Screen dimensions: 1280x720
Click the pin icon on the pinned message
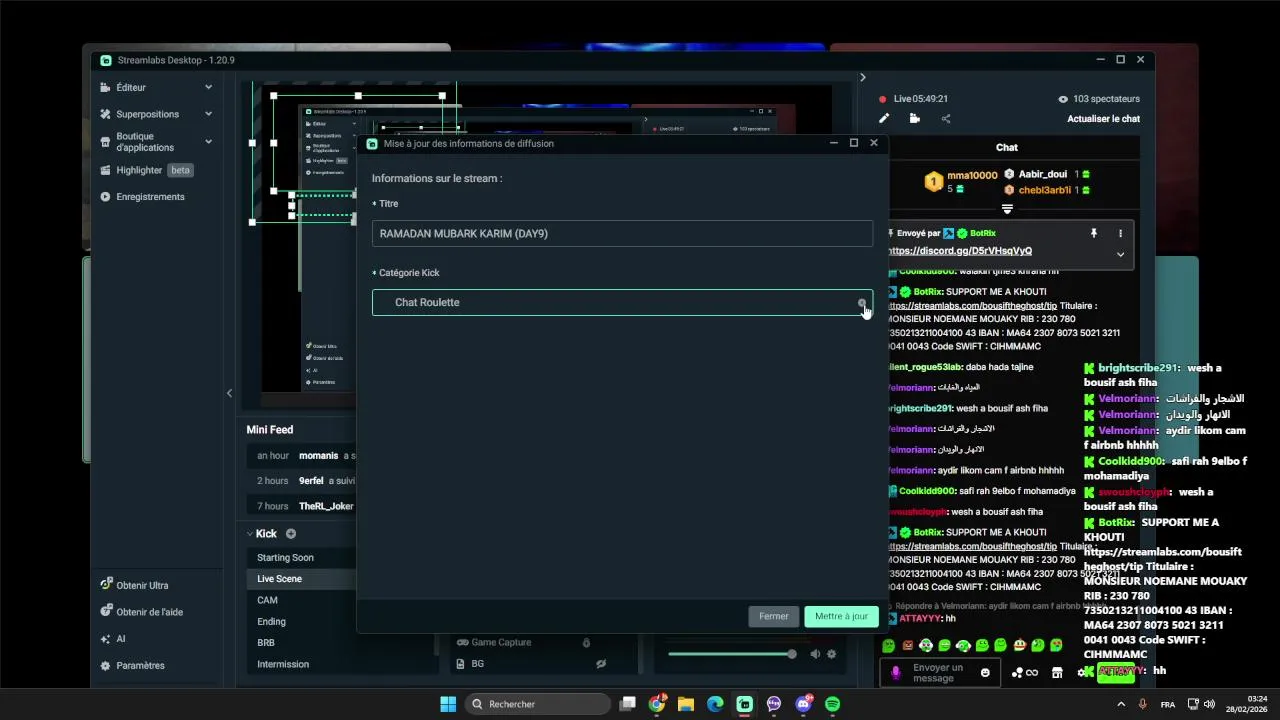pos(1093,233)
